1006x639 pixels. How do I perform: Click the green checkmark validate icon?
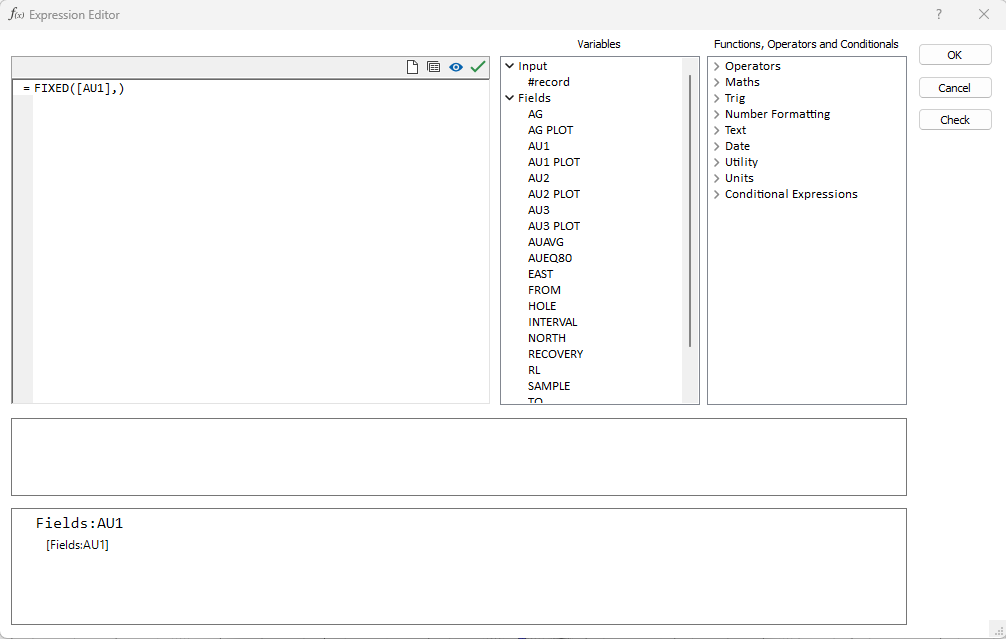pyautogui.click(x=478, y=67)
